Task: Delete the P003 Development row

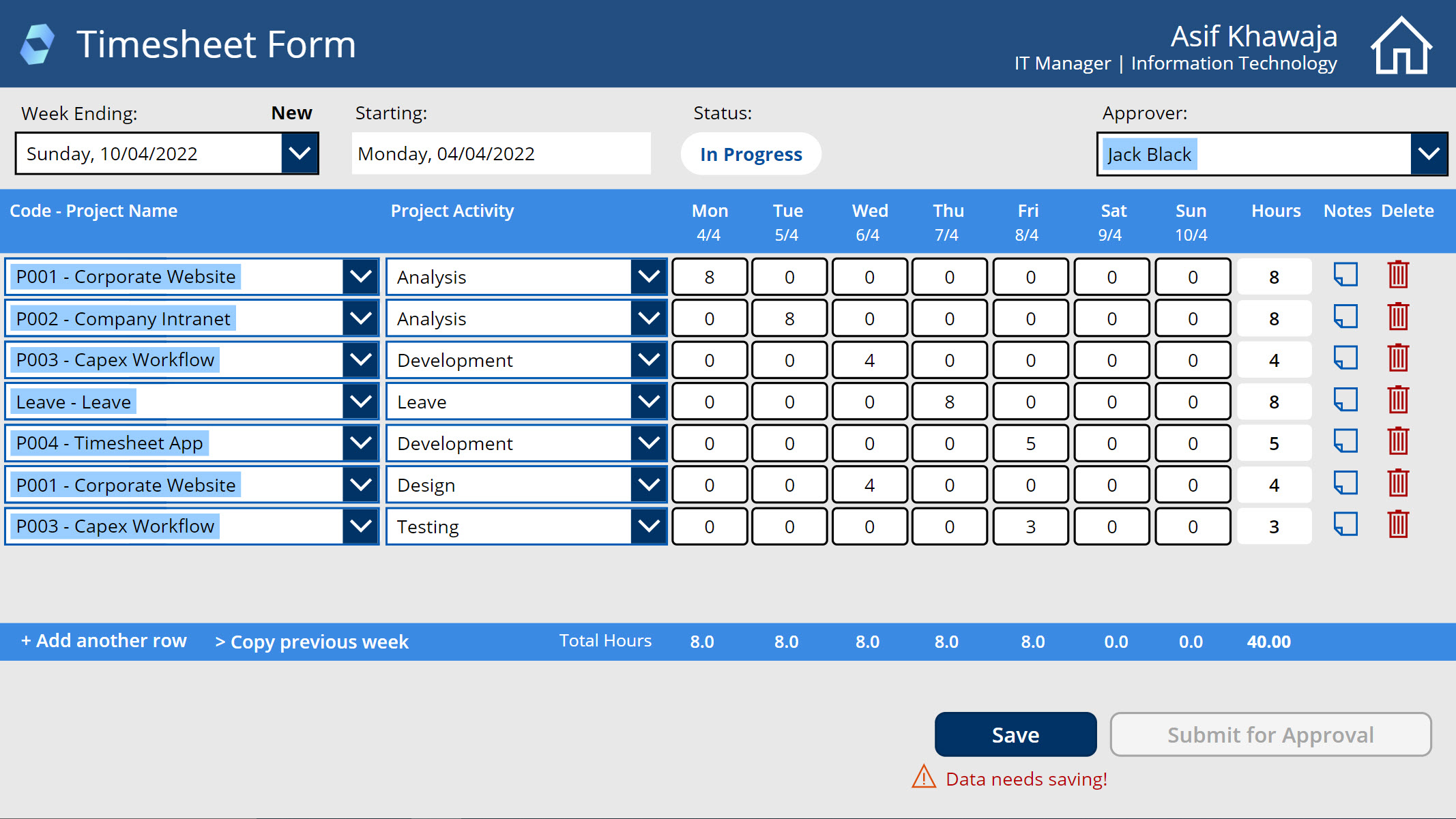Action: click(1398, 359)
